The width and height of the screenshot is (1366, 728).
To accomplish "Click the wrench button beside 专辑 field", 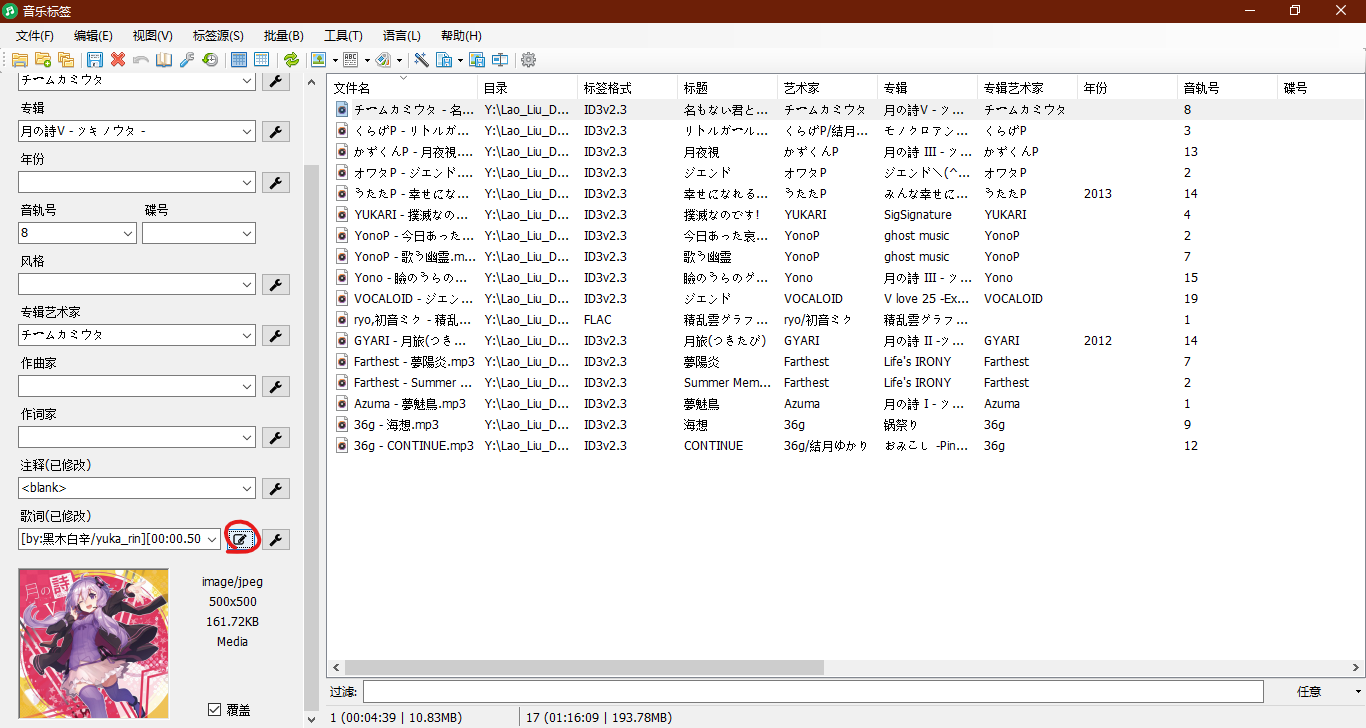I will tap(275, 131).
